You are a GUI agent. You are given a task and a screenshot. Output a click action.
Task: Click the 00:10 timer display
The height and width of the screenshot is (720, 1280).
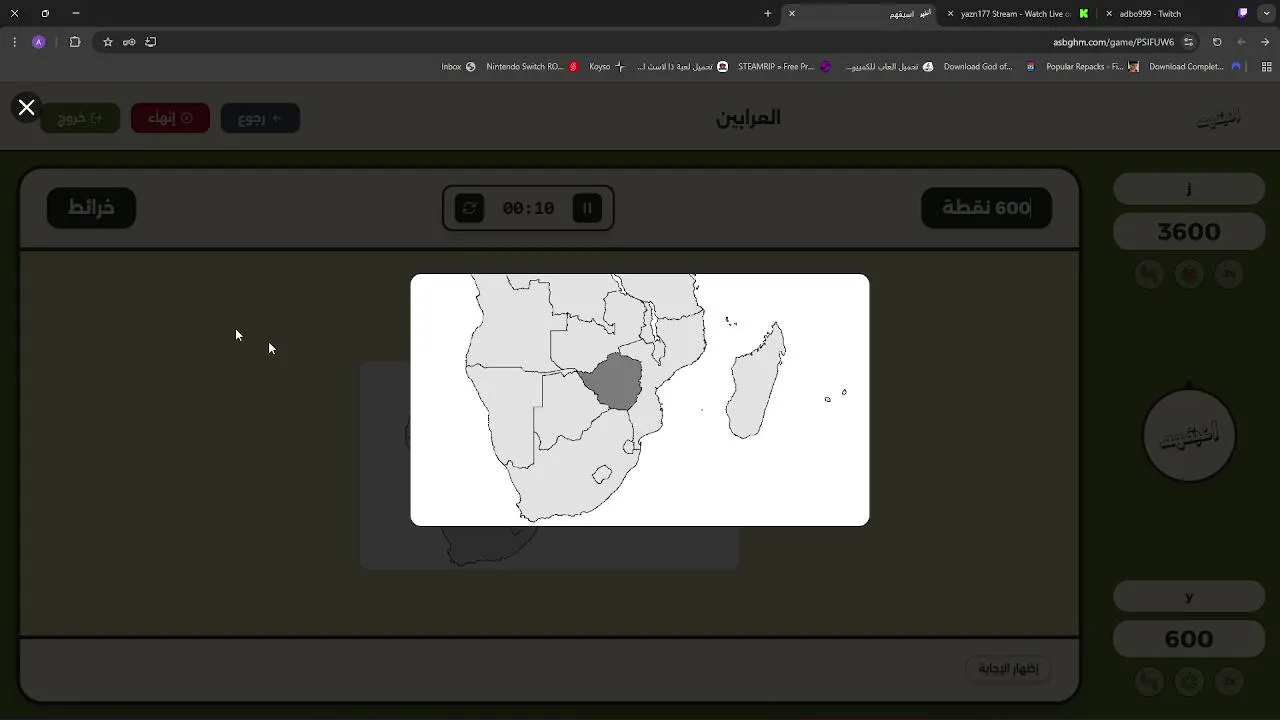pos(528,208)
